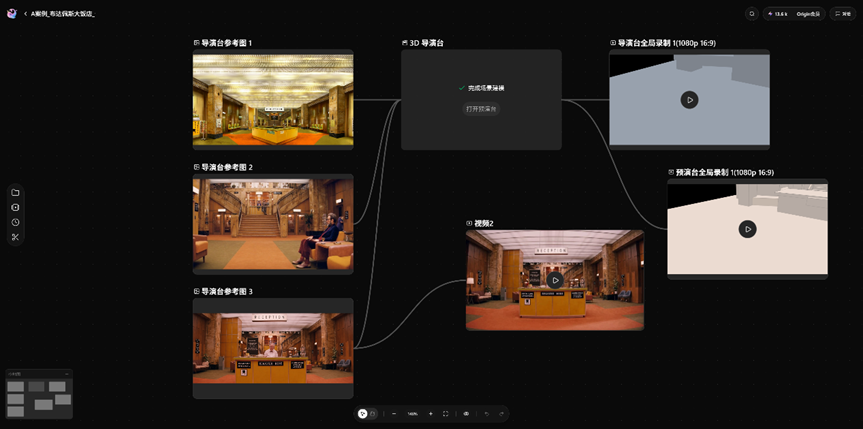Redo with the forward arrow in bottom toolbar
The width and height of the screenshot is (863, 429).
[501, 414]
